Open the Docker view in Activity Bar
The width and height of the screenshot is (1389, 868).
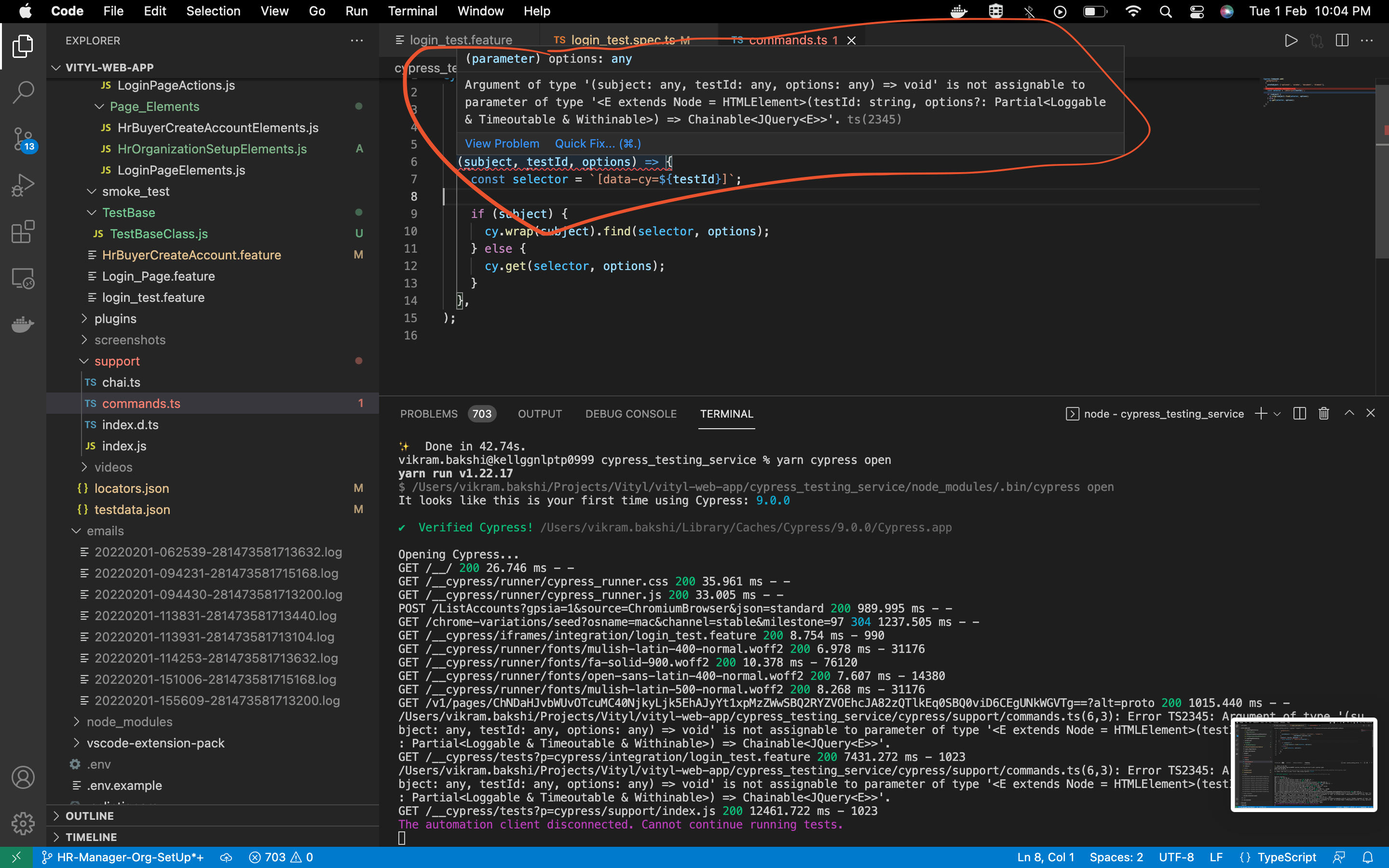click(23, 325)
